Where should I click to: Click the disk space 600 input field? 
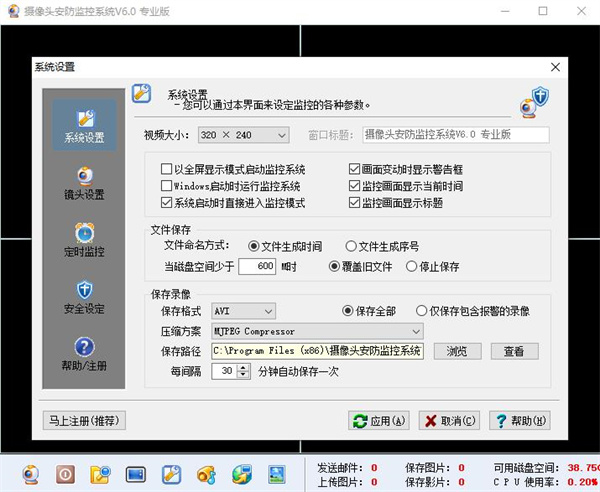257,266
